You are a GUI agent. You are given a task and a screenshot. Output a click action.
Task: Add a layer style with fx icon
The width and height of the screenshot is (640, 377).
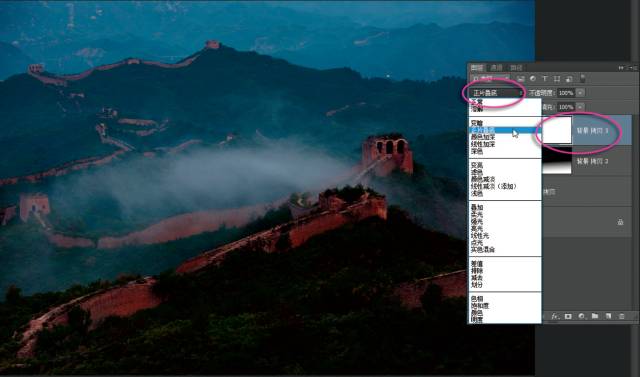coord(555,316)
